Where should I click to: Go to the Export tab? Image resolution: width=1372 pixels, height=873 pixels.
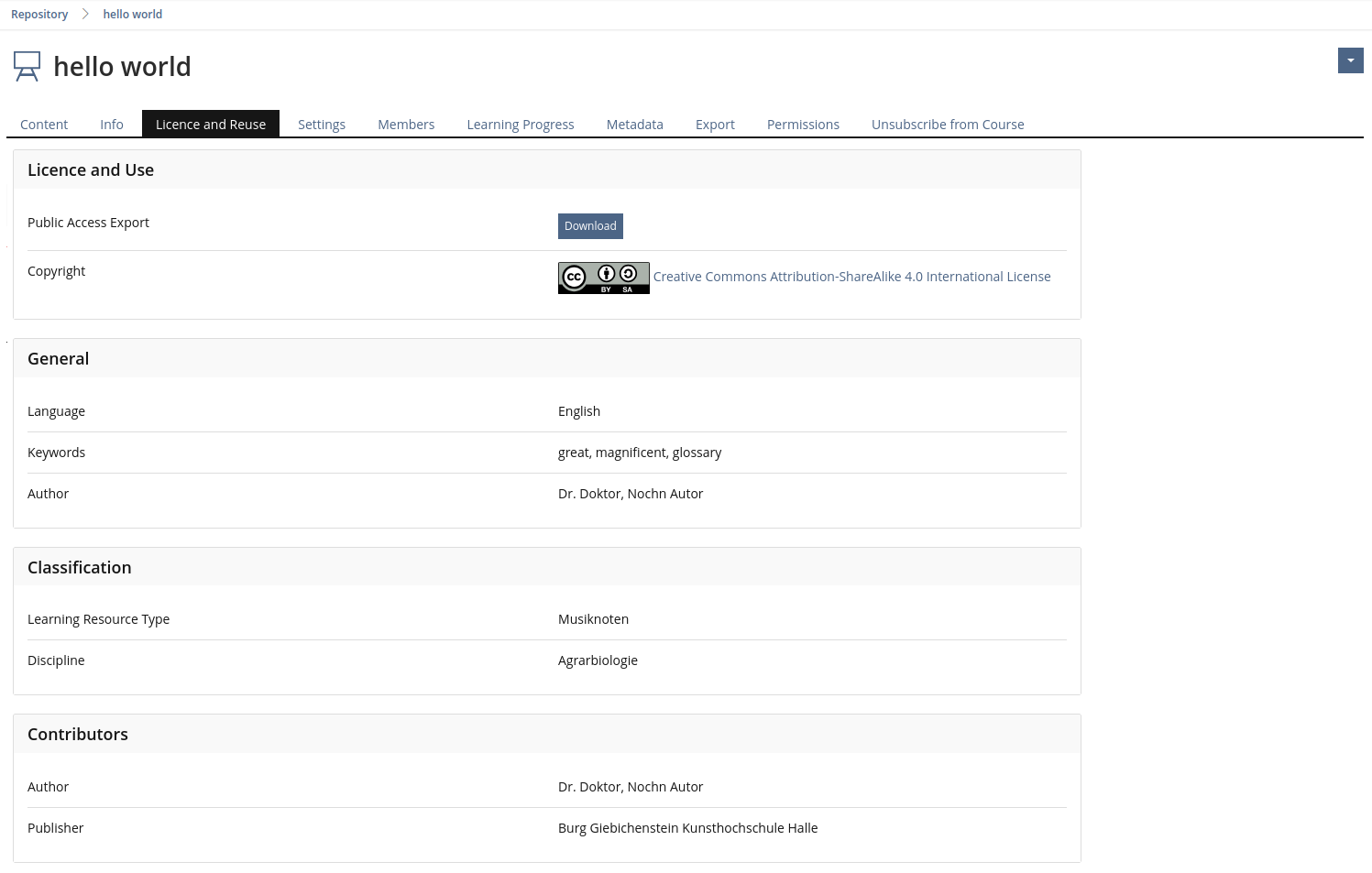[x=715, y=125]
